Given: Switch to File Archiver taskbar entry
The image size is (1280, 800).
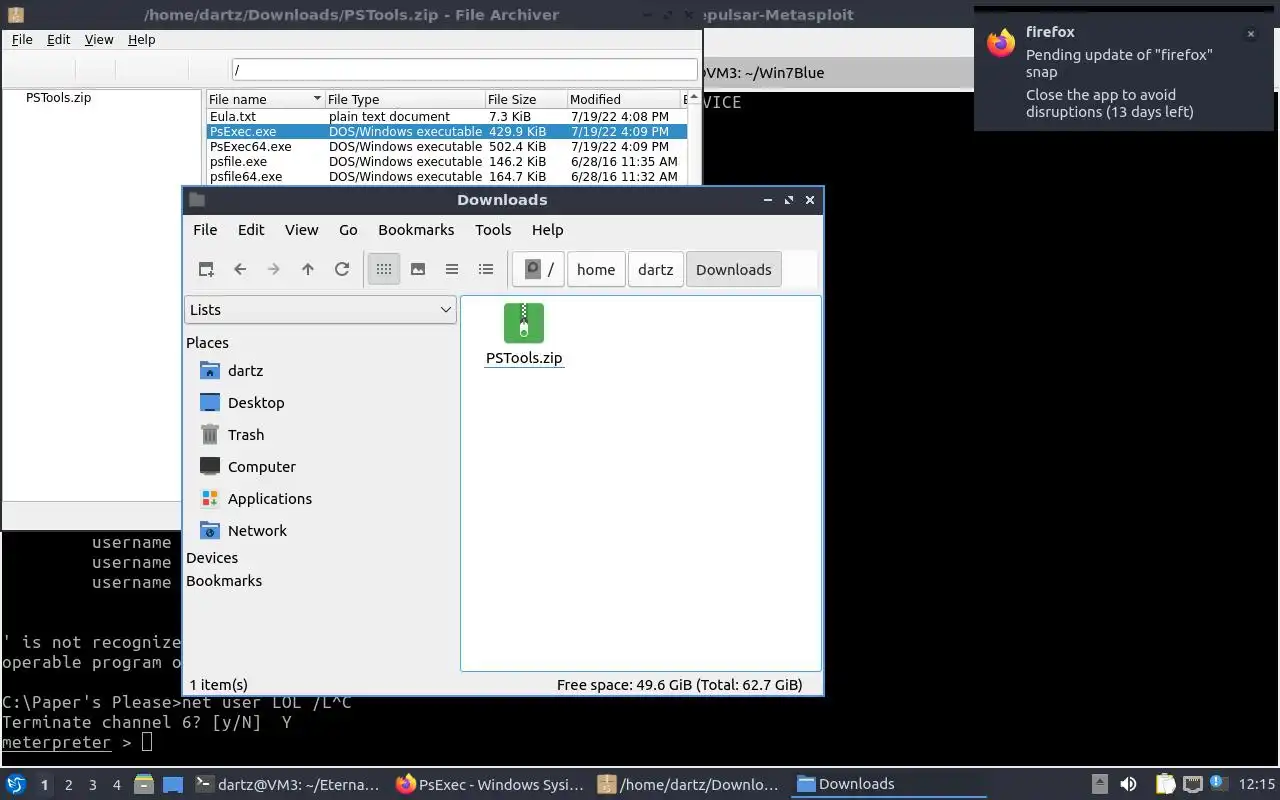Looking at the screenshot, I should click(x=690, y=784).
